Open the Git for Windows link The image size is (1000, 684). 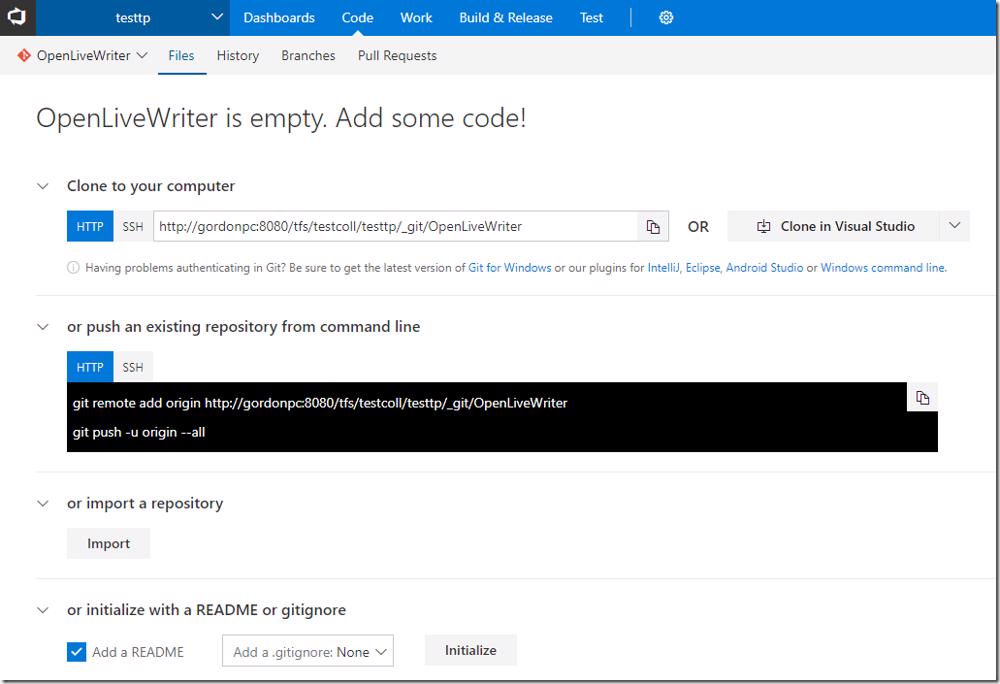(510, 268)
